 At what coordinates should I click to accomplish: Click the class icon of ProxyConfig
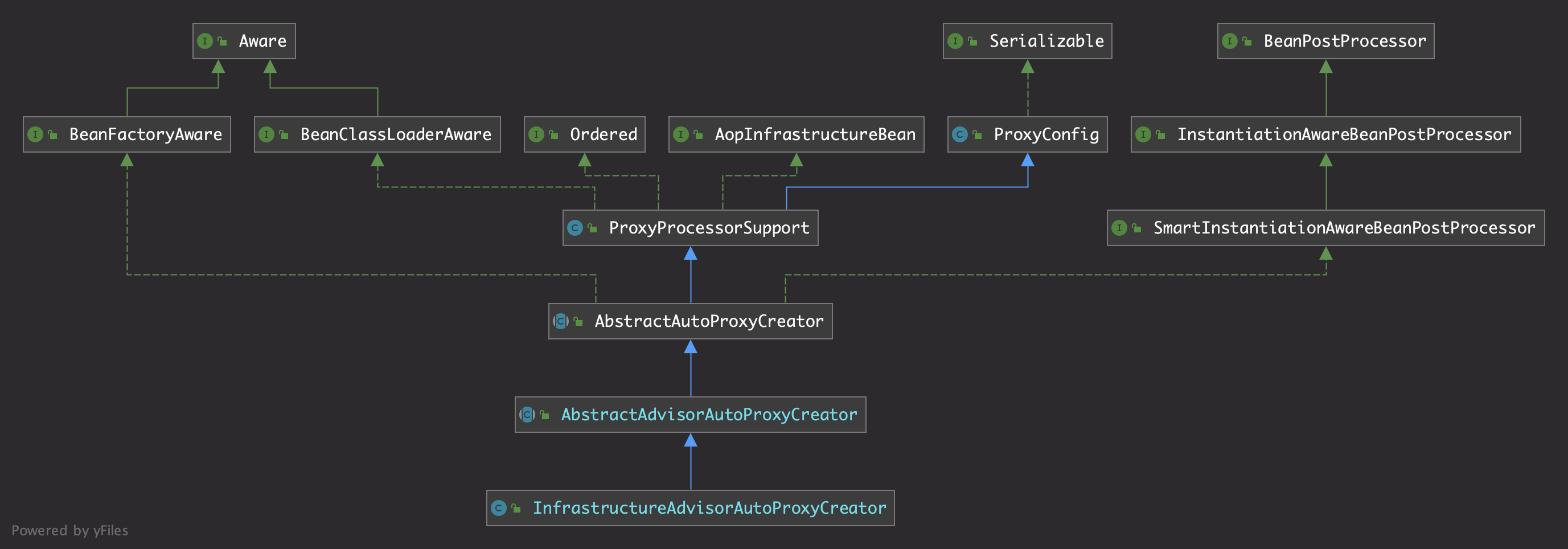click(960, 134)
